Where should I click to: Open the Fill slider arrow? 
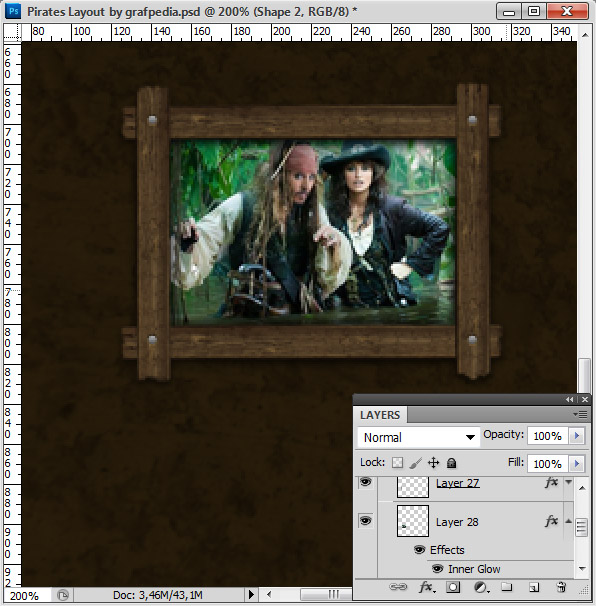point(577,463)
